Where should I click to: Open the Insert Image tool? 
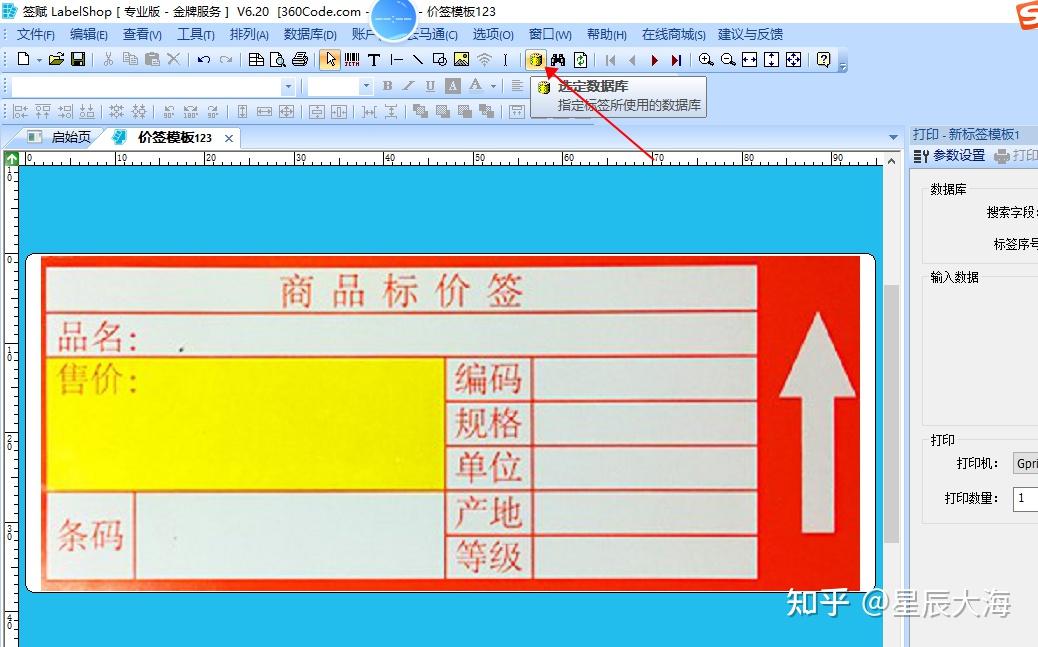[462, 59]
